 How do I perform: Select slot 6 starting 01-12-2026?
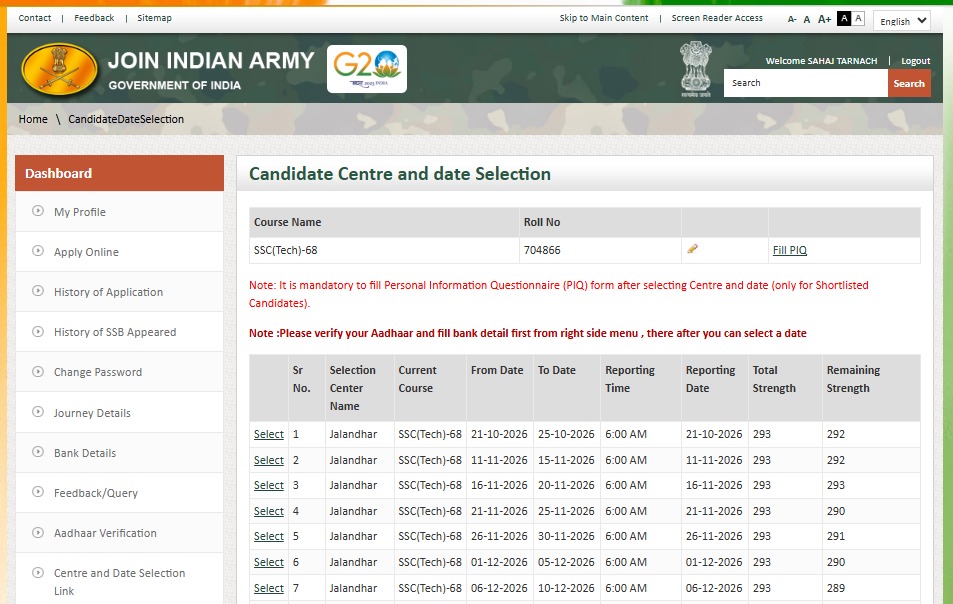269,563
